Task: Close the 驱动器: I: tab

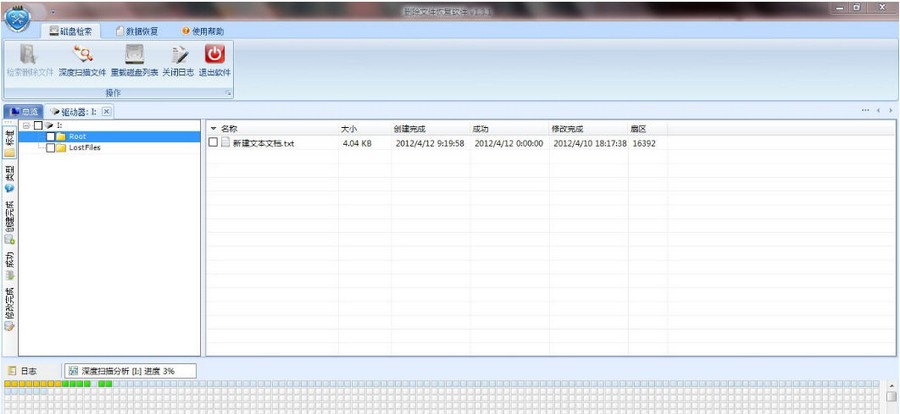Action: [x=107, y=111]
